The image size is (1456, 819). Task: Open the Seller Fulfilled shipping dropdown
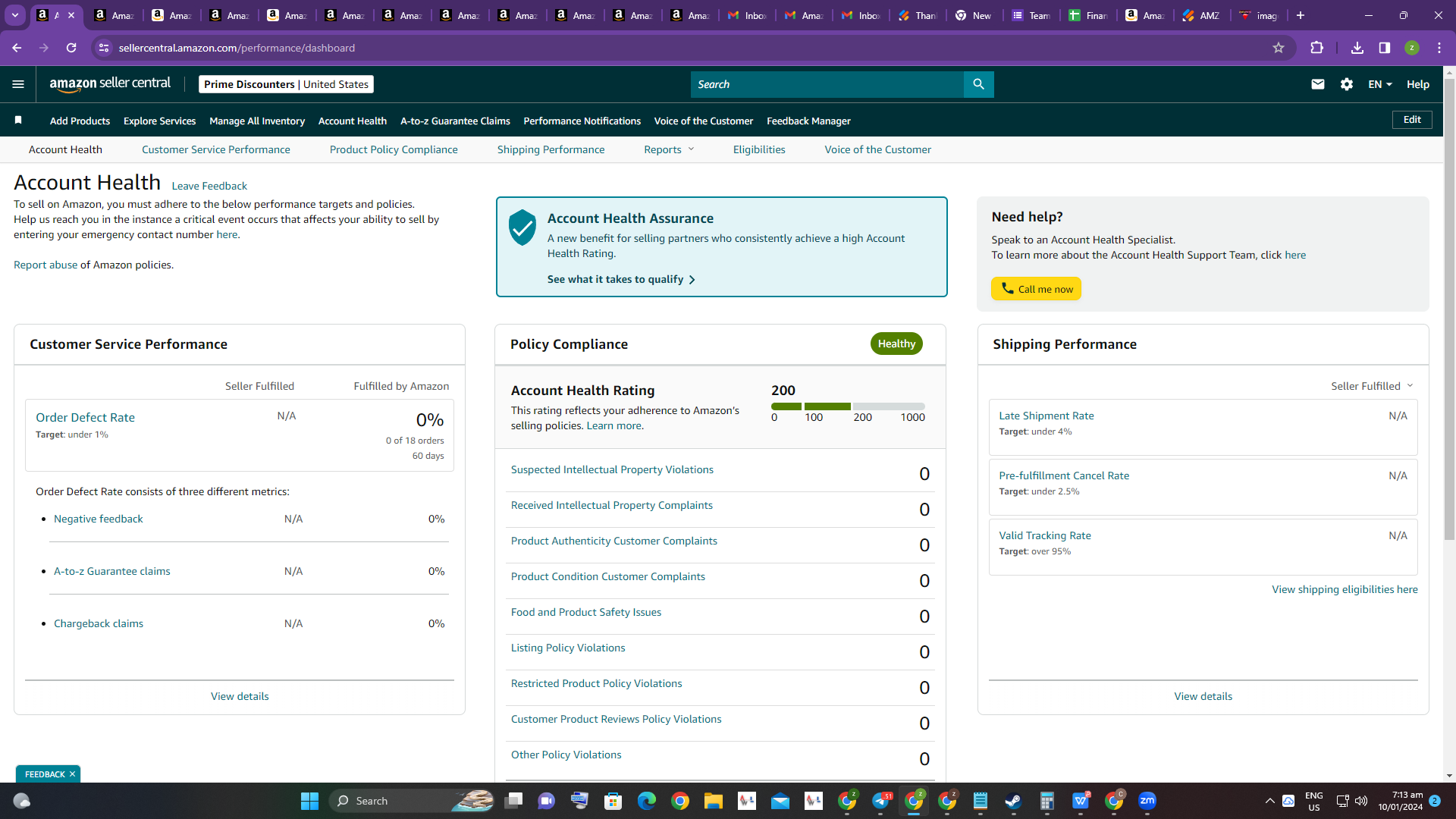pos(1373,386)
